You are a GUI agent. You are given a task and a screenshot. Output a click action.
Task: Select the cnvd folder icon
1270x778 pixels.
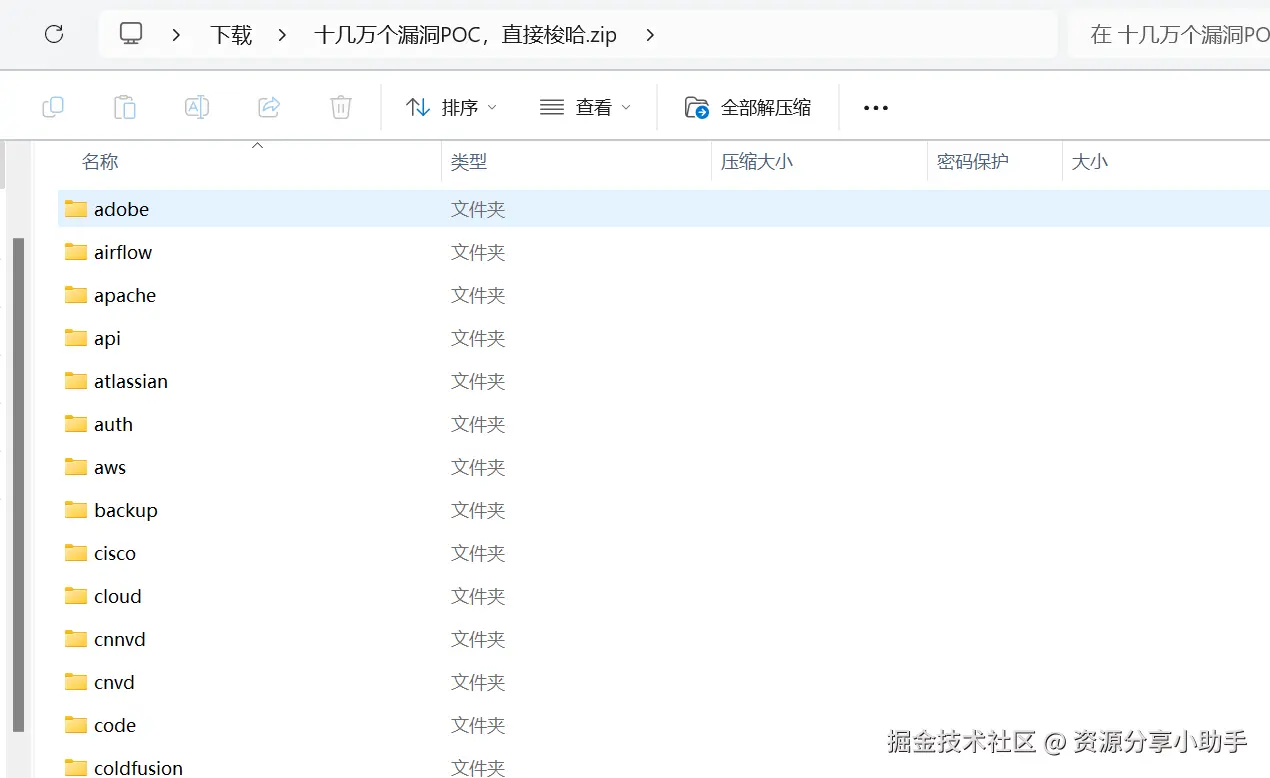click(x=76, y=682)
